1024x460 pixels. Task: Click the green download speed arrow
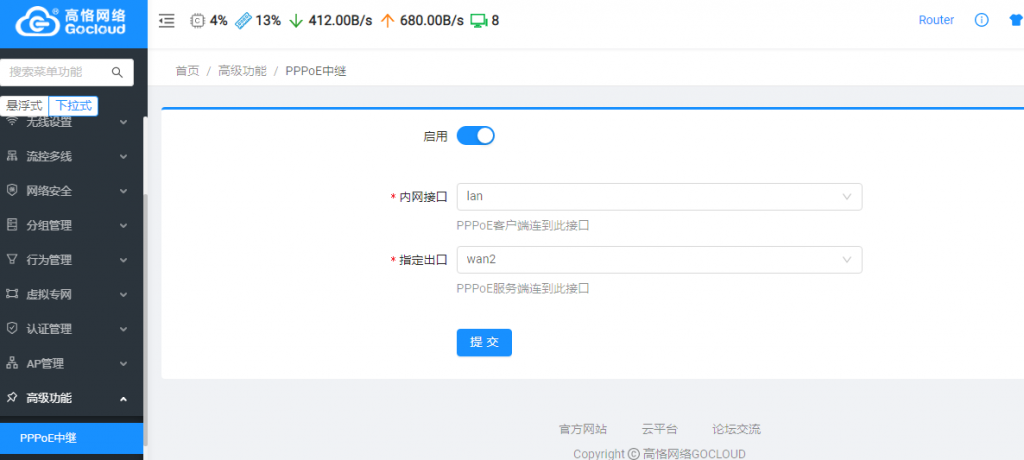pyautogui.click(x=295, y=20)
